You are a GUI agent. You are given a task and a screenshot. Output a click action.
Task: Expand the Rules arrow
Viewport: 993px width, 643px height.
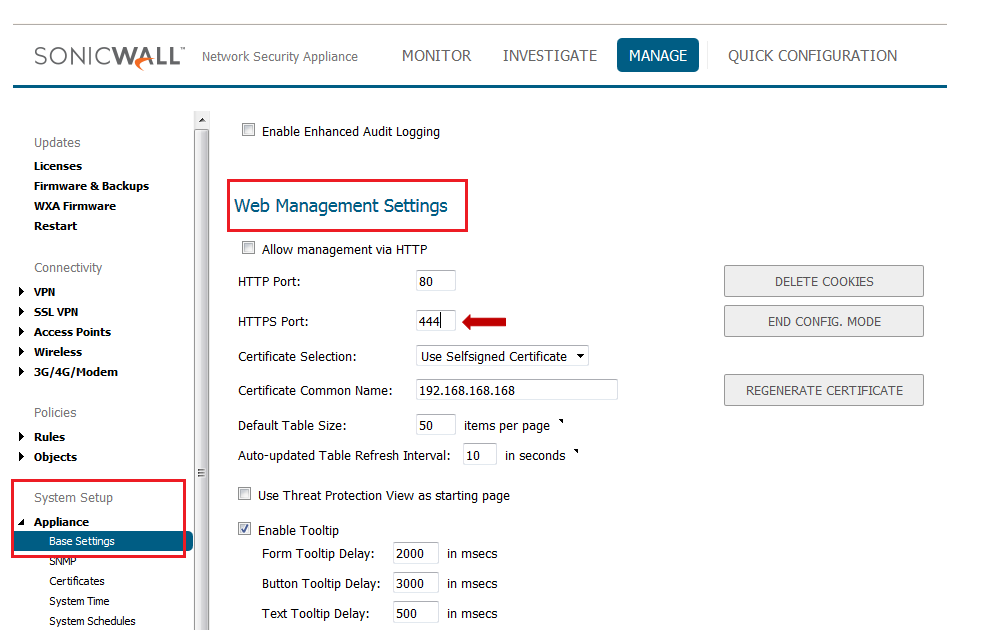[x=22, y=436]
